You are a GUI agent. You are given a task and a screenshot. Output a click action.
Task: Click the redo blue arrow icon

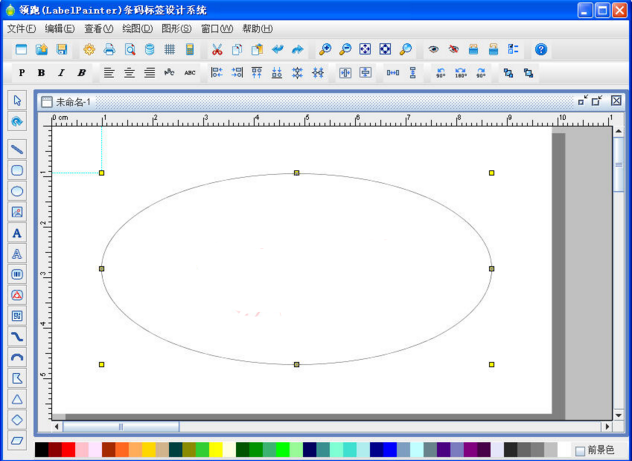coord(297,50)
